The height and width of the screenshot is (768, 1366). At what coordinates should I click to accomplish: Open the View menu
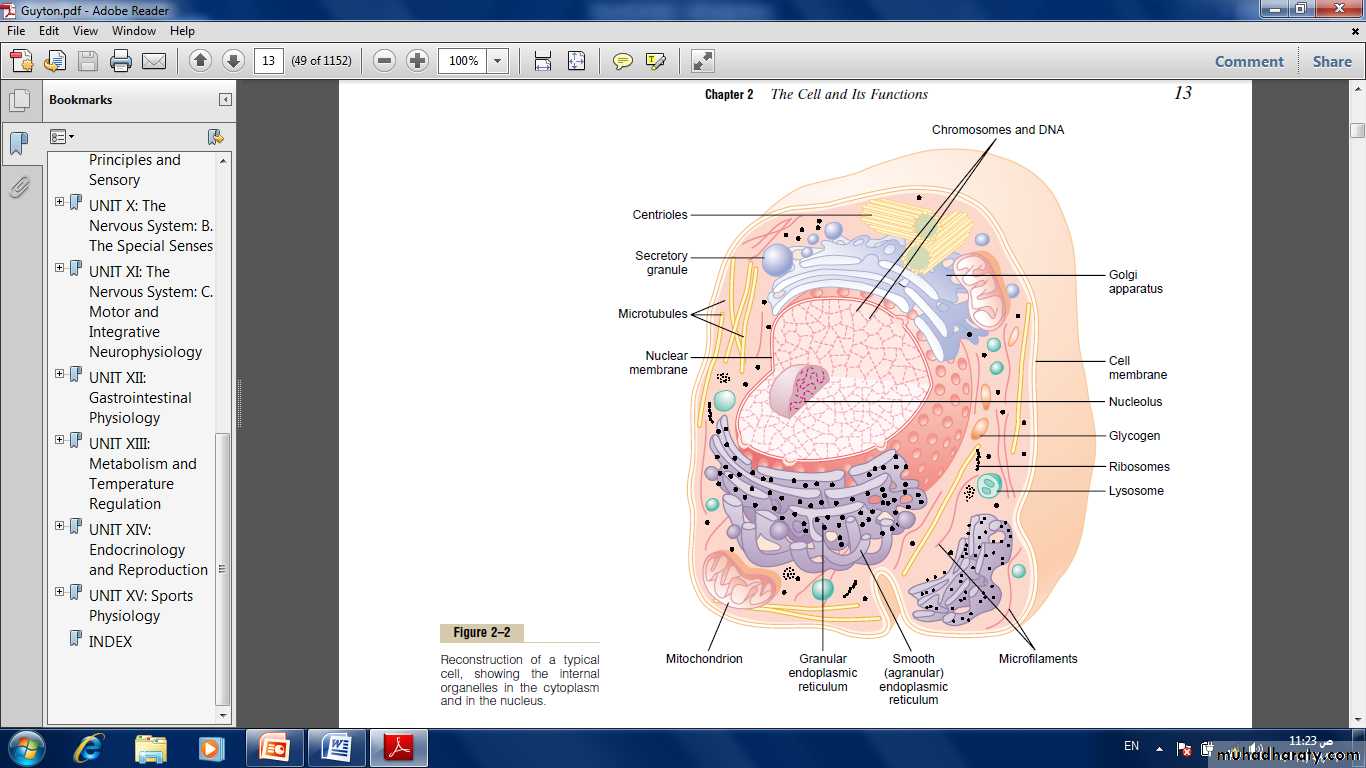tap(85, 31)
